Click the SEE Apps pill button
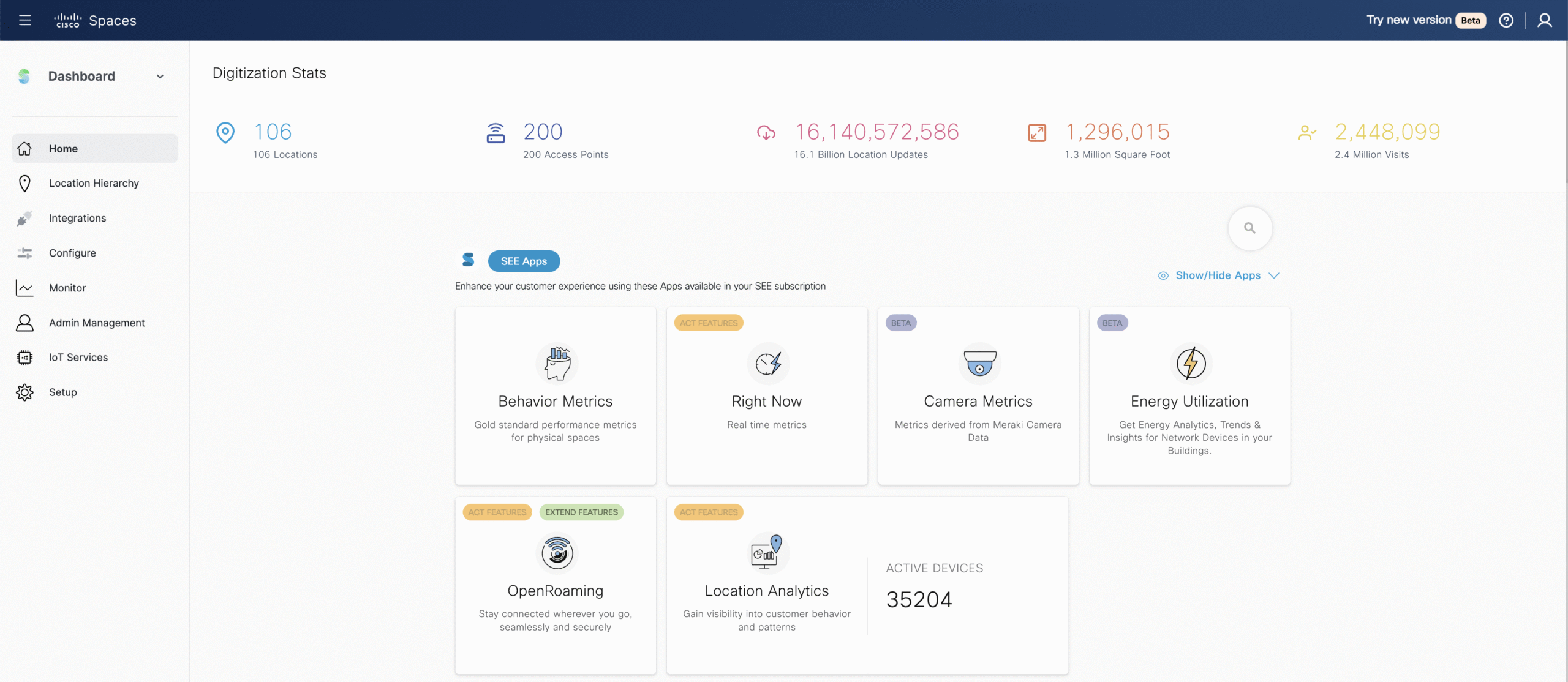This screenshot has height=682, width=1568. (524, 261)
